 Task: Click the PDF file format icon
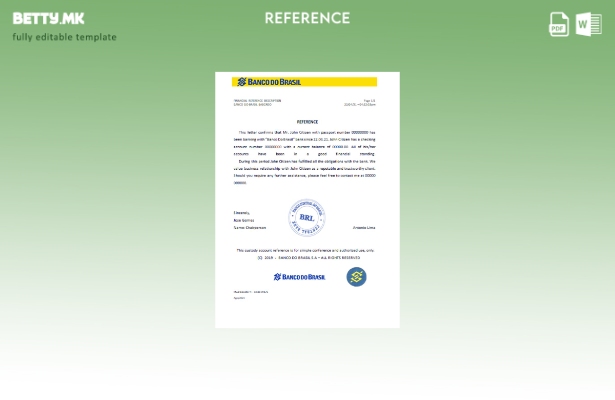[559, 24]
